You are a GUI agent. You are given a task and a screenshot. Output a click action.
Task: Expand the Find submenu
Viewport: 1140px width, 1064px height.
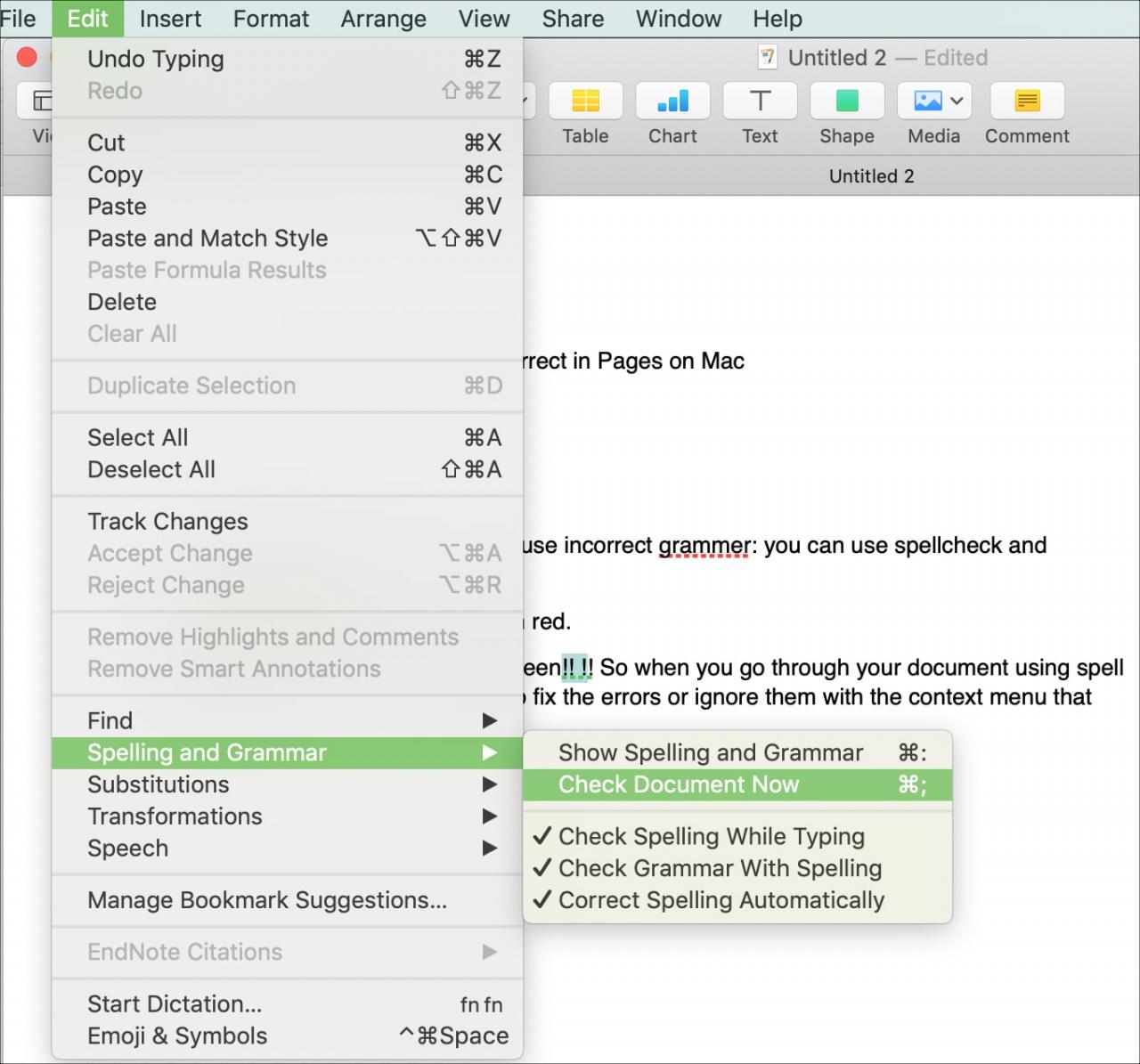click(287, 720)
